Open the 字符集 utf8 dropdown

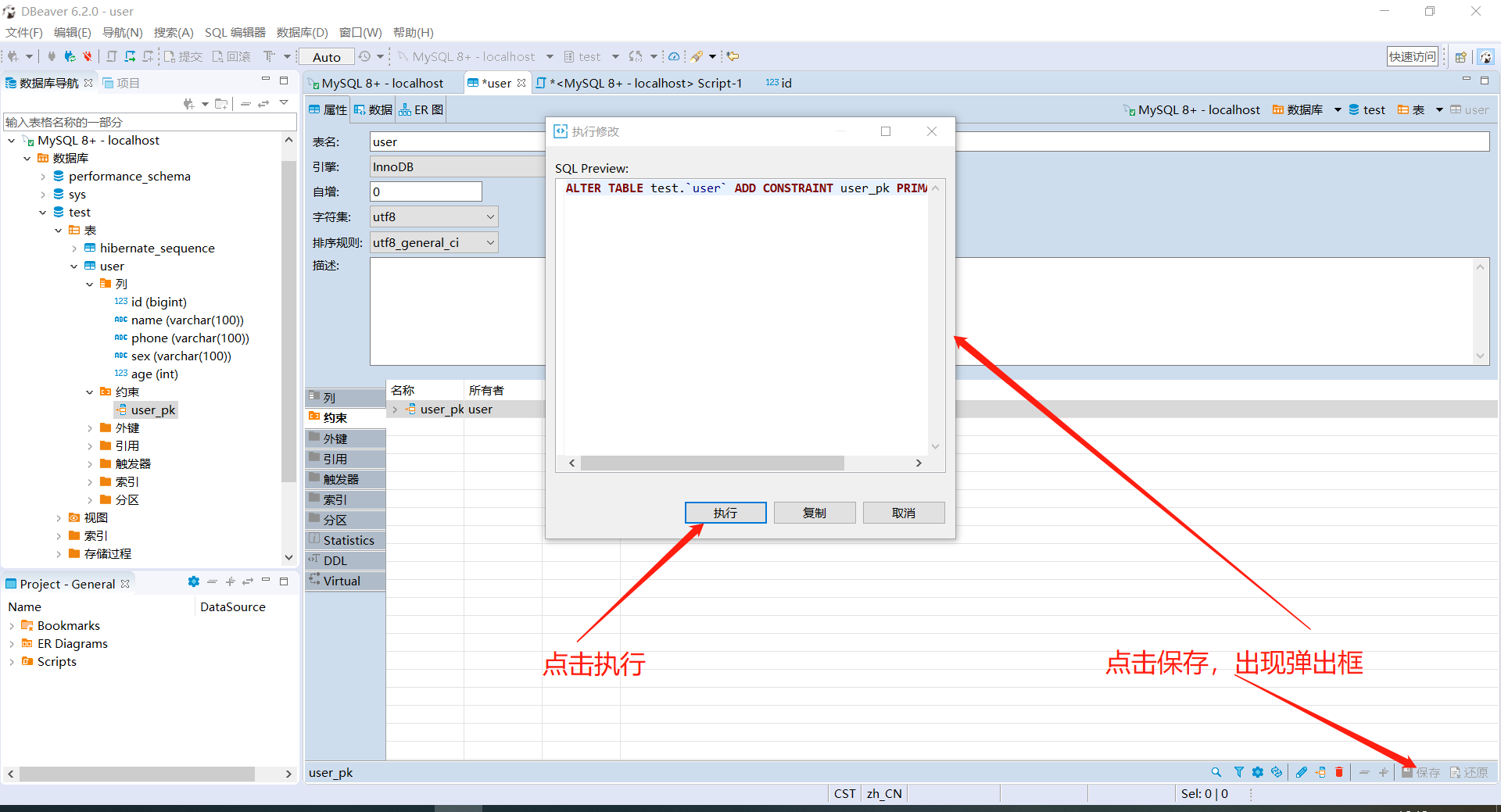tap(489, 216)
